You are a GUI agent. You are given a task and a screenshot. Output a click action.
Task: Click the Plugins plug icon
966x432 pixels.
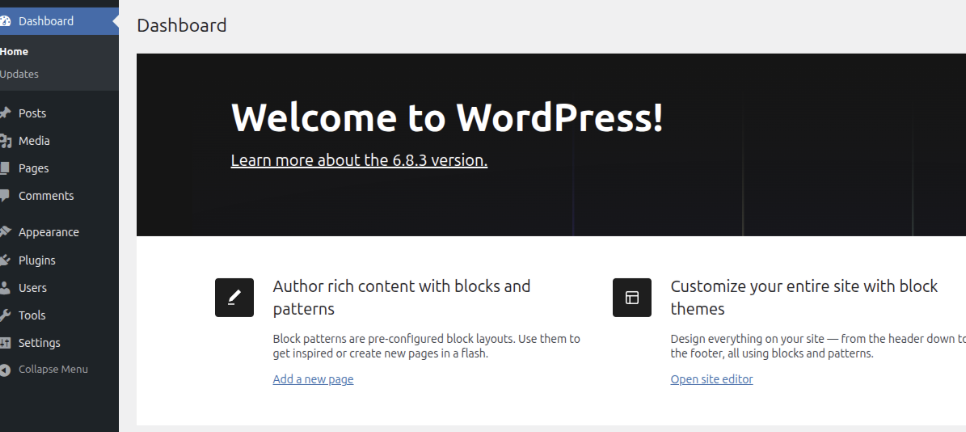5,260
